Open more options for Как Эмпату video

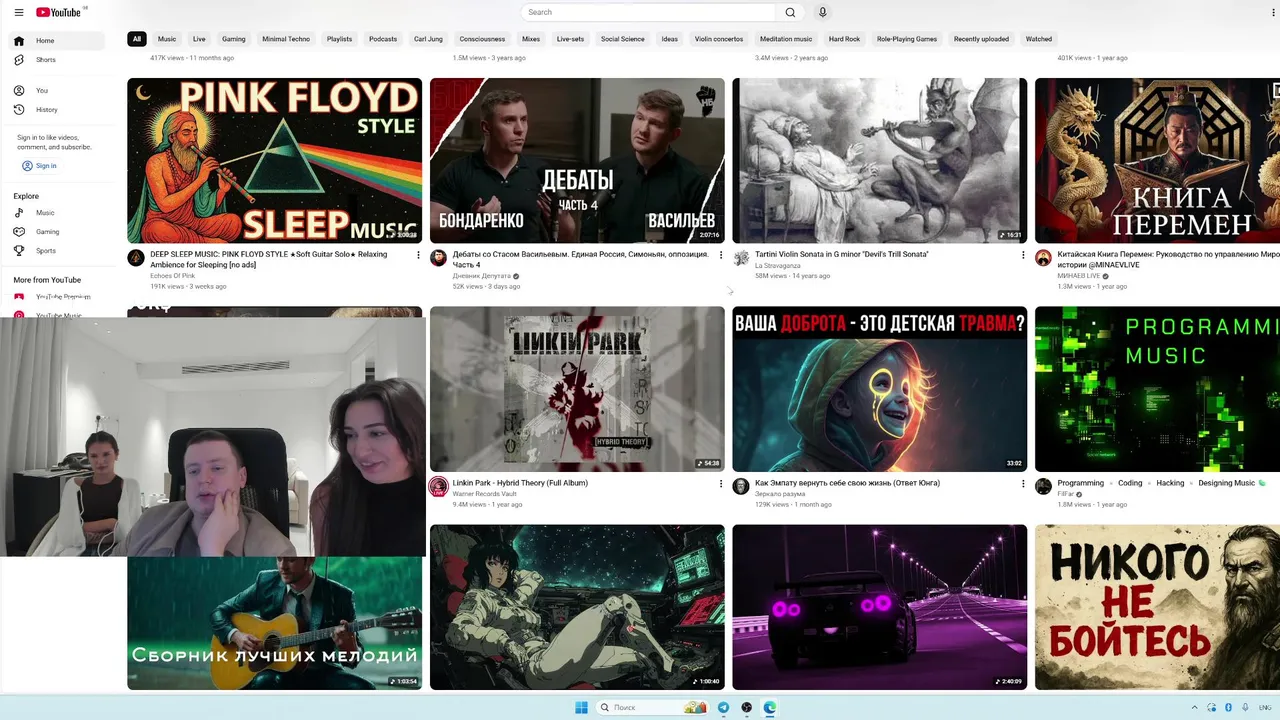1023,483
